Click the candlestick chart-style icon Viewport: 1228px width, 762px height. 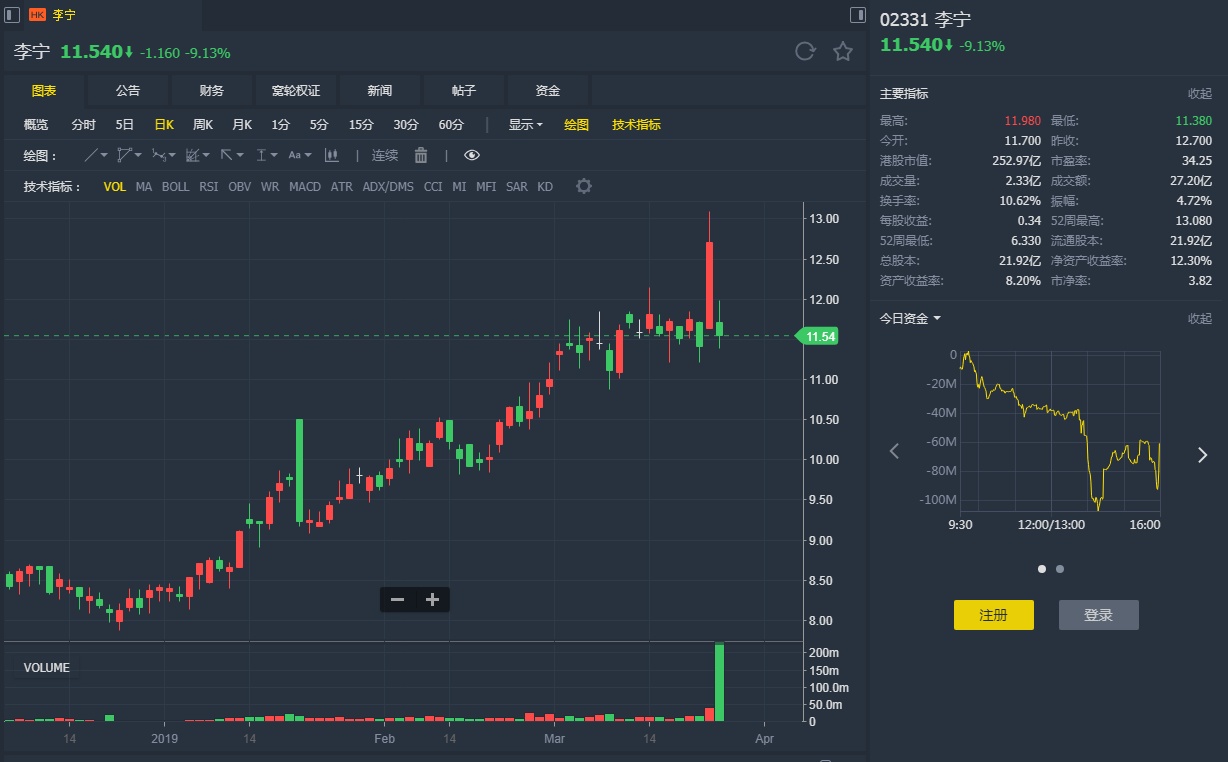[332, 155]
